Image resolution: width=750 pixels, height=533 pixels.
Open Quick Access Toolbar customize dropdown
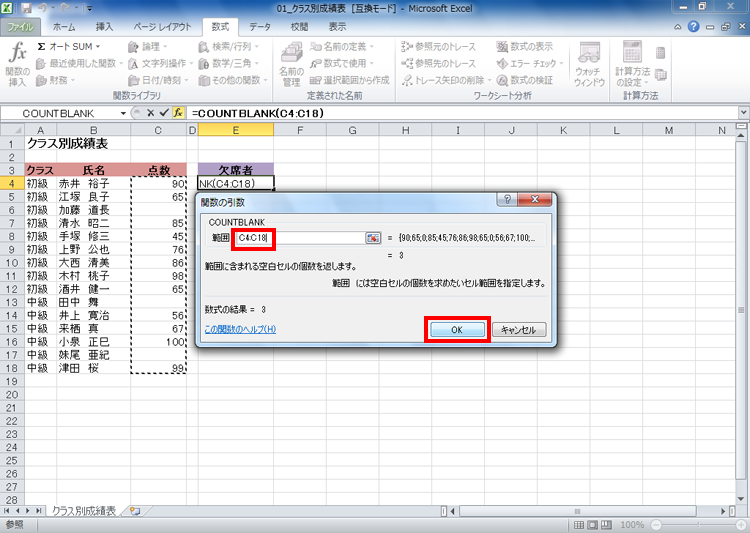89,8
